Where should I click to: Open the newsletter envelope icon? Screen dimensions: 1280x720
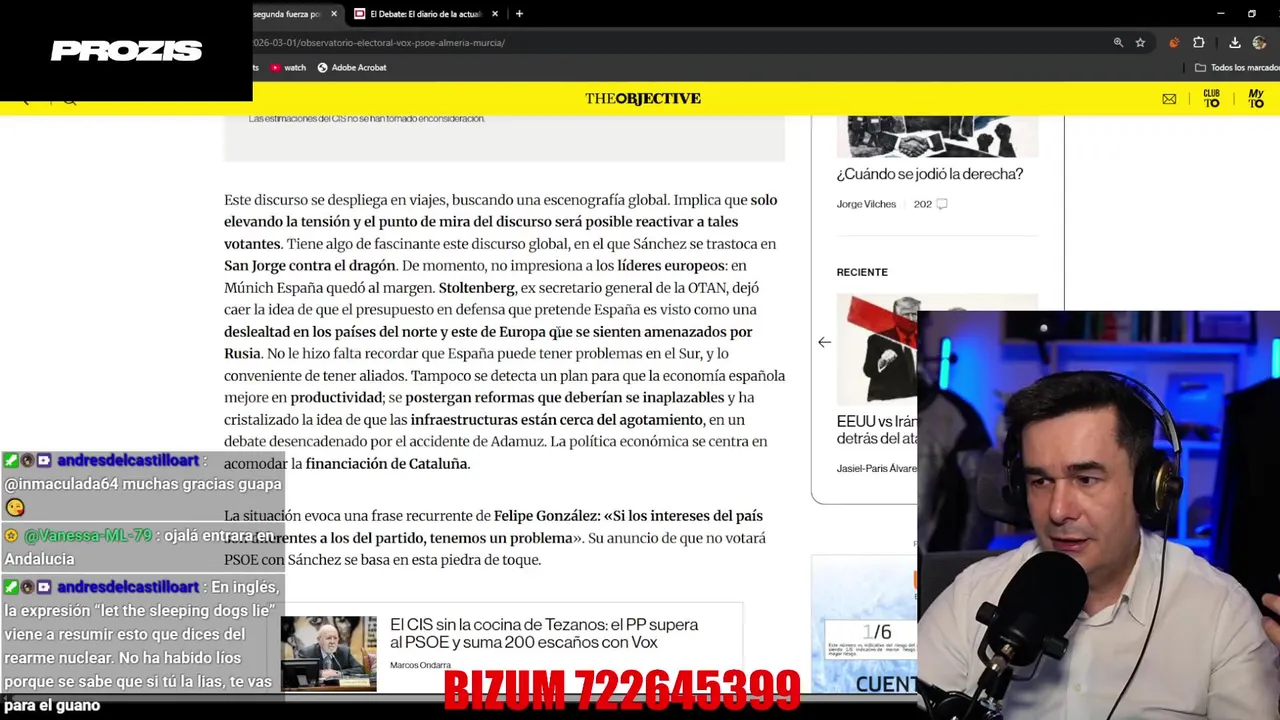pyautogui.click(x=1169, y=99)
